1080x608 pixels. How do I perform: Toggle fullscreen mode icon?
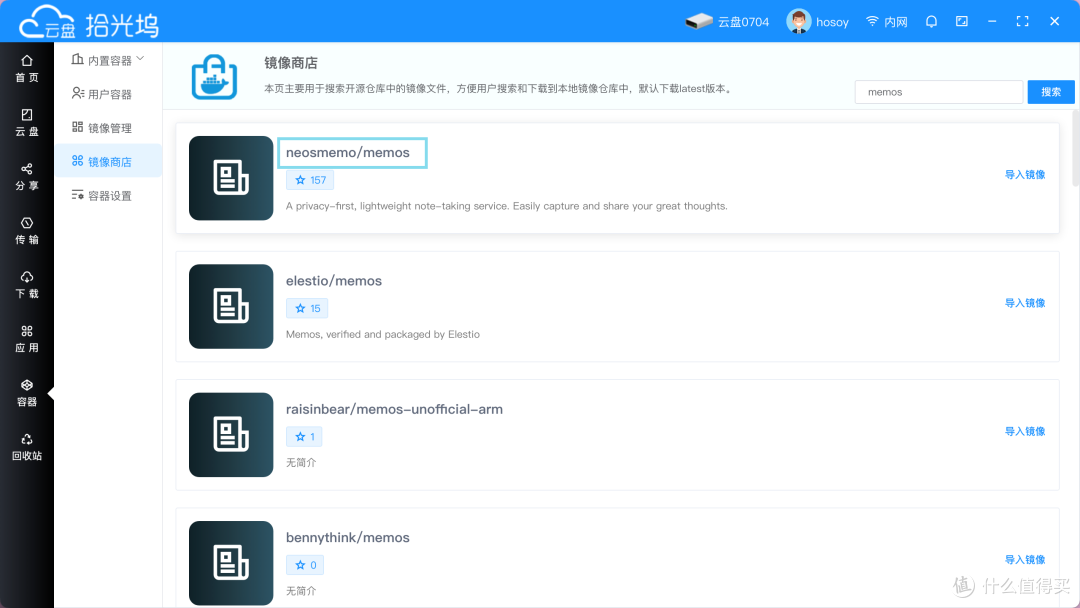(x=1023, y=21)
